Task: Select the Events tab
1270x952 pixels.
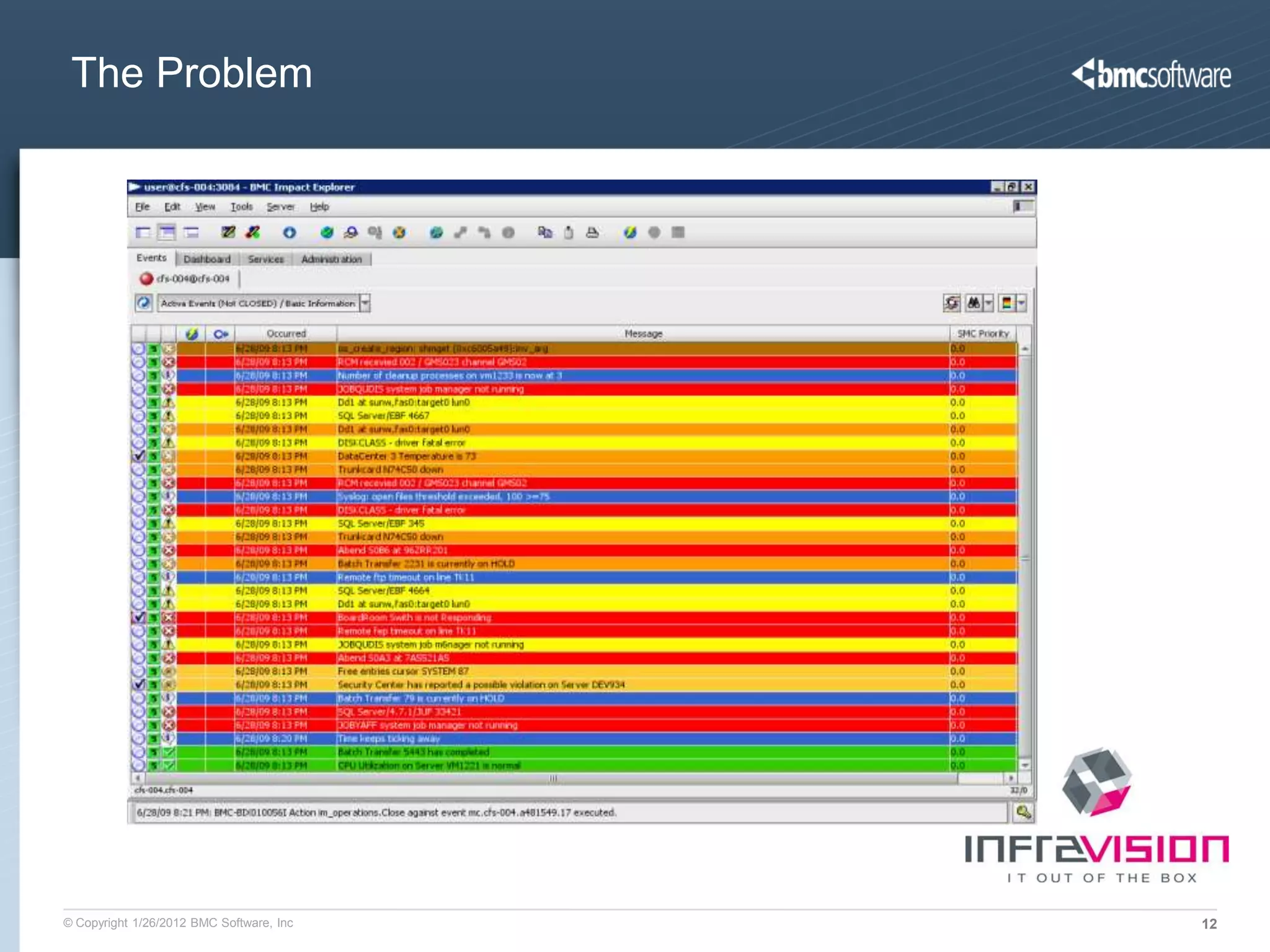Action: click(152, 258)
